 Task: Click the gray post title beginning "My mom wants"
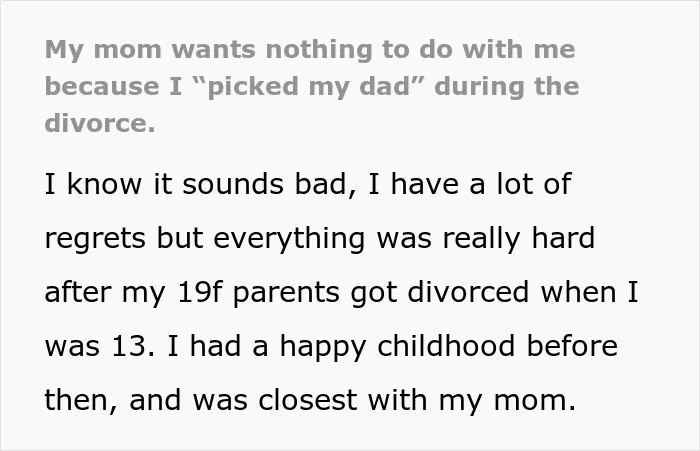(x=312, y=86)
